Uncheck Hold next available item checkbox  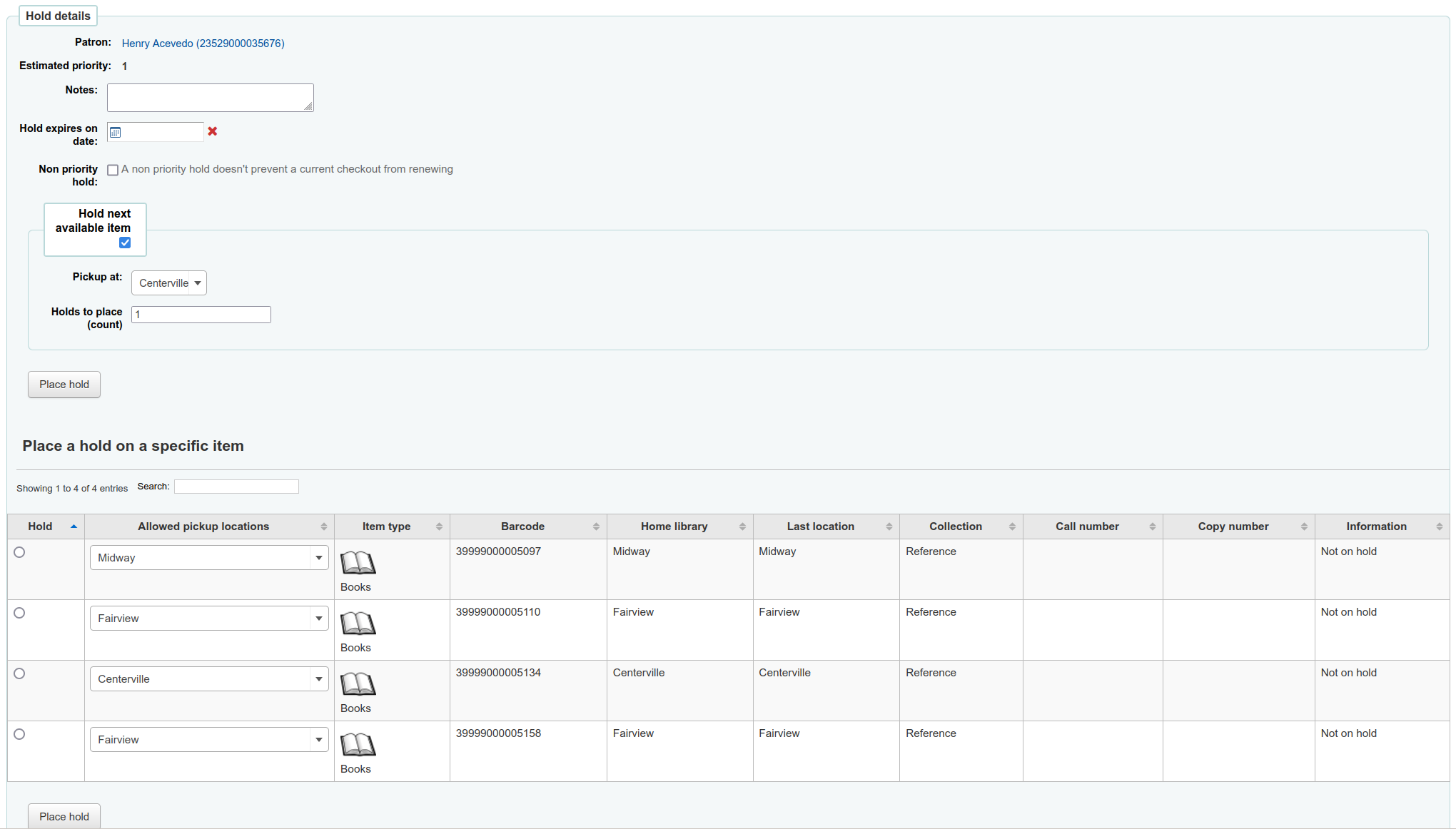tap(125, 243)
